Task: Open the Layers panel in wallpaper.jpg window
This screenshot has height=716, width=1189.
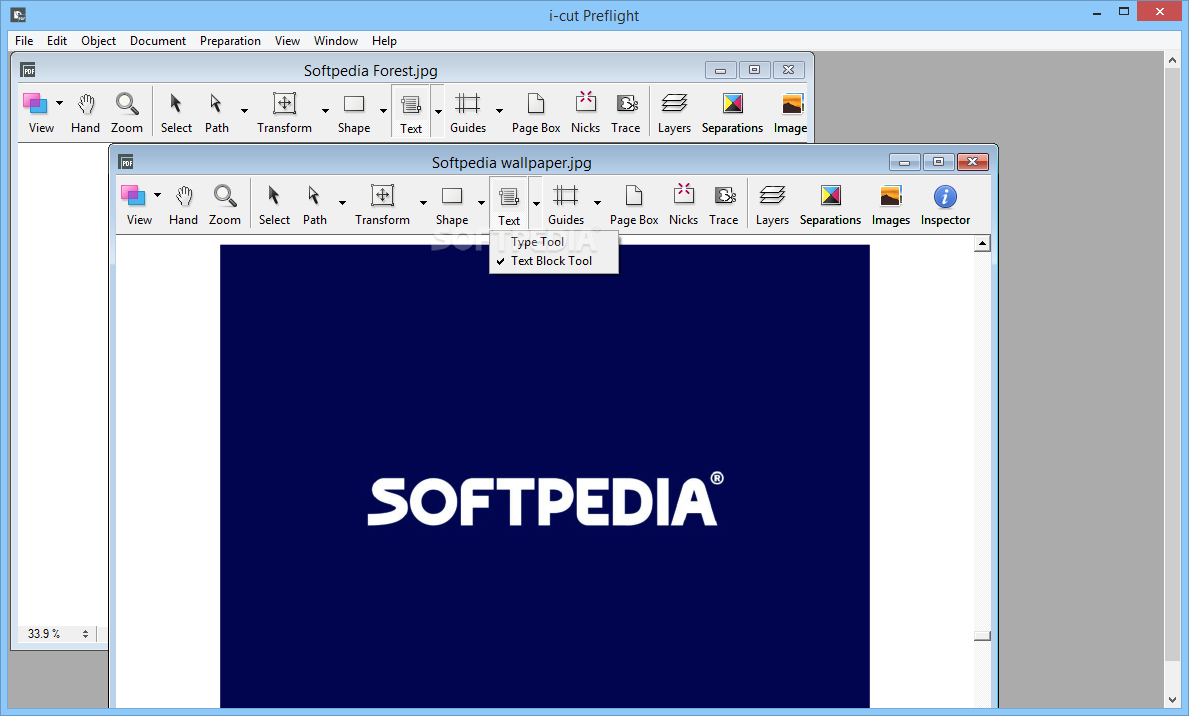Action: (x=772, y=206)
